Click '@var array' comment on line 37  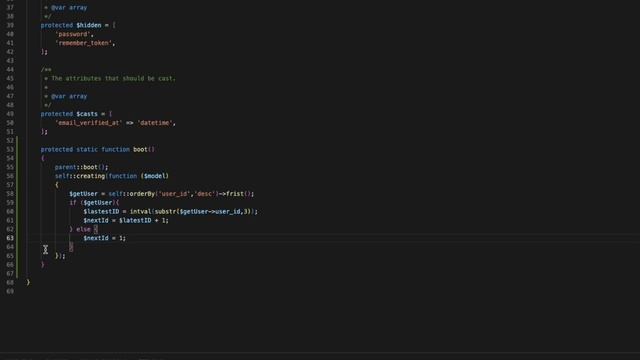(x=69, y=7)
